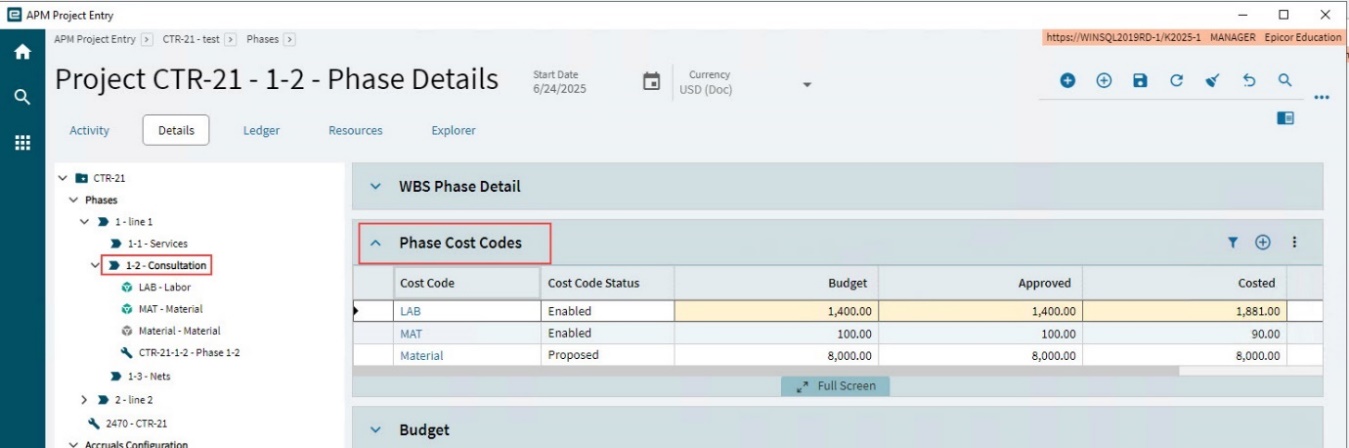Select 2470 - CTR-21 tree item
The height and width of the screenshot is (448, 1349).
click(135, 422)
